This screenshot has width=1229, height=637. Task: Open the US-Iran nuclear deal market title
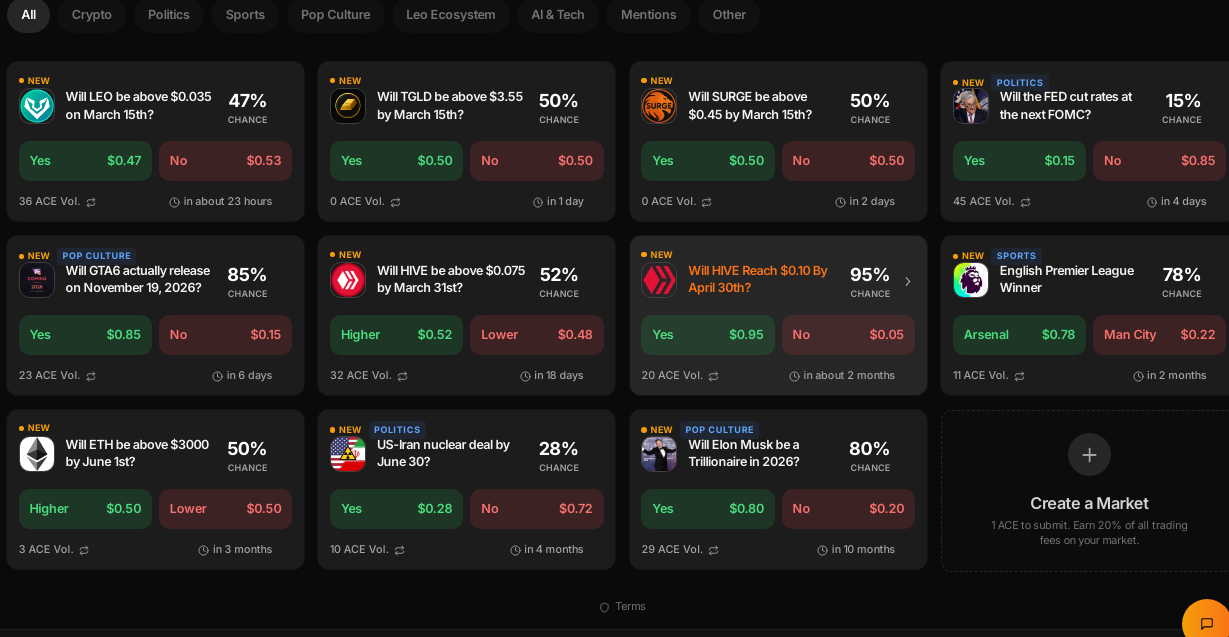[x=443, y=453]
